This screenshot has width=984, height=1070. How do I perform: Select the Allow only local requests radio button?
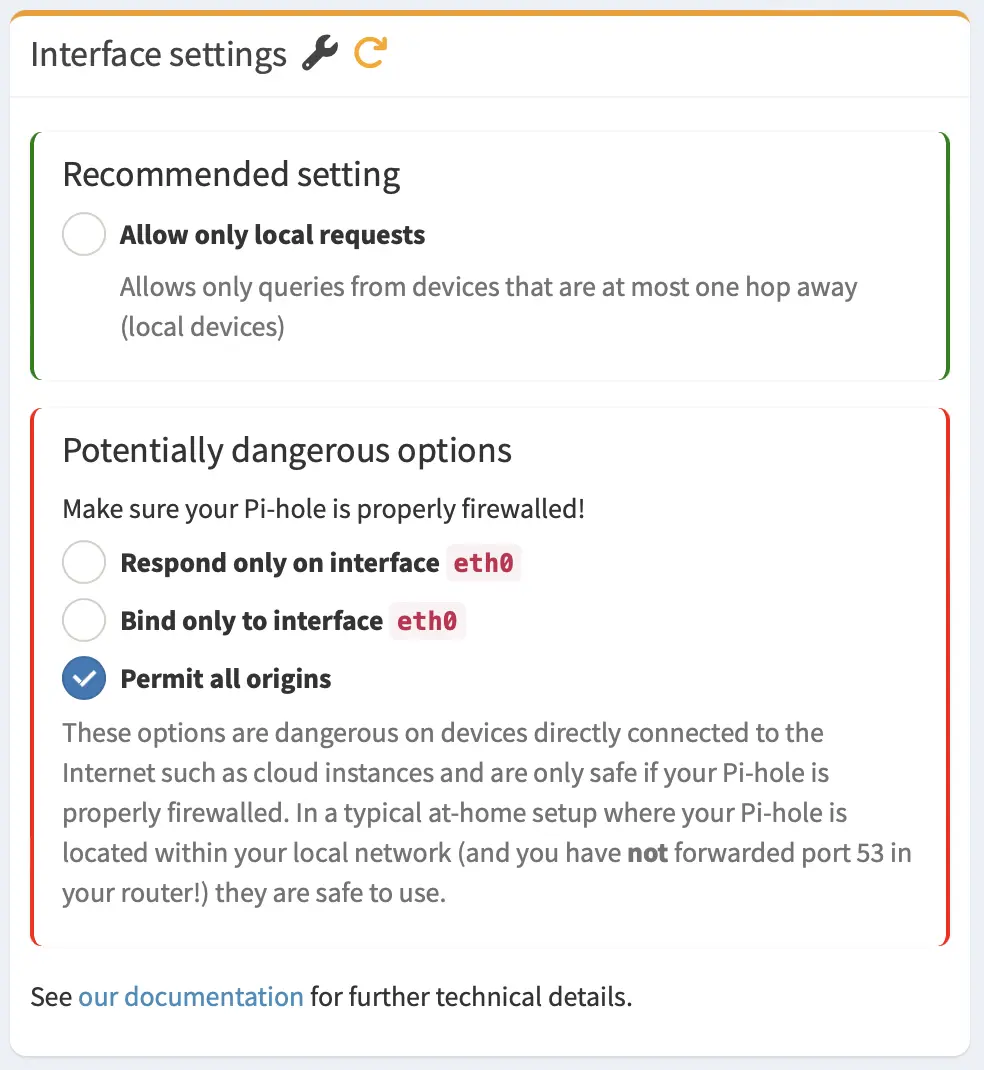coord(84,234)
